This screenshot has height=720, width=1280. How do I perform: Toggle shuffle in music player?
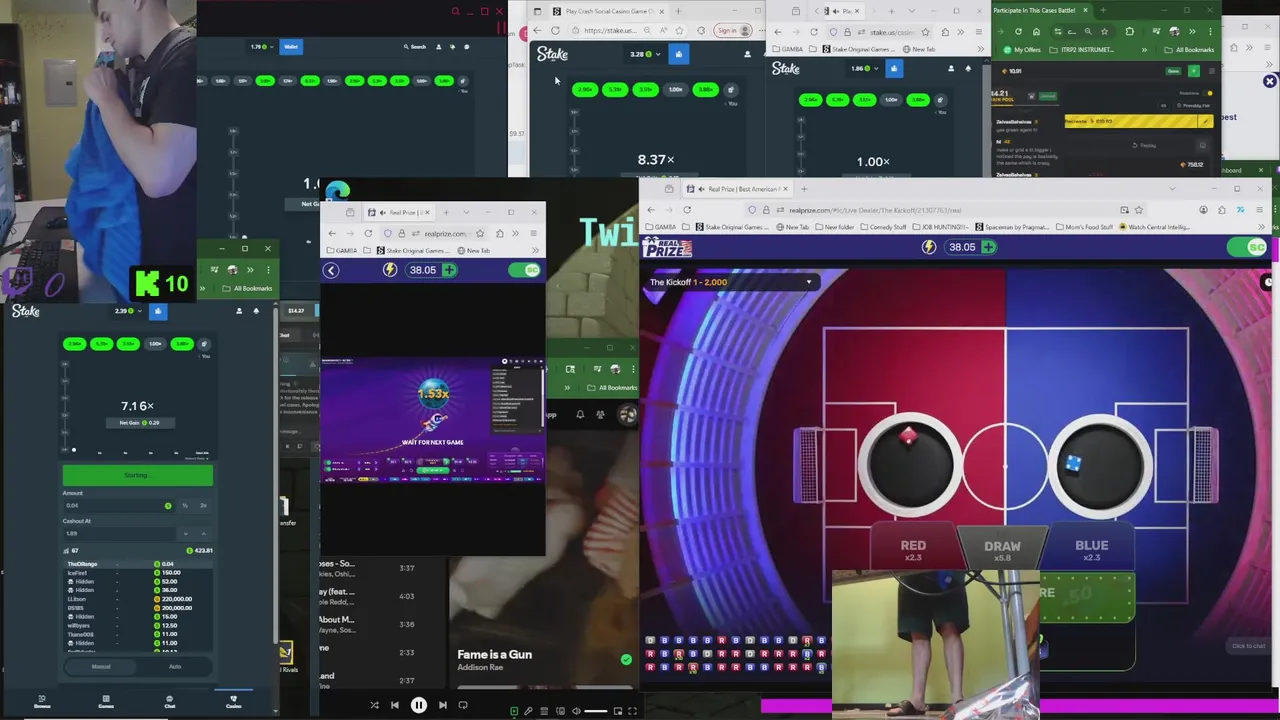(374, 705)
